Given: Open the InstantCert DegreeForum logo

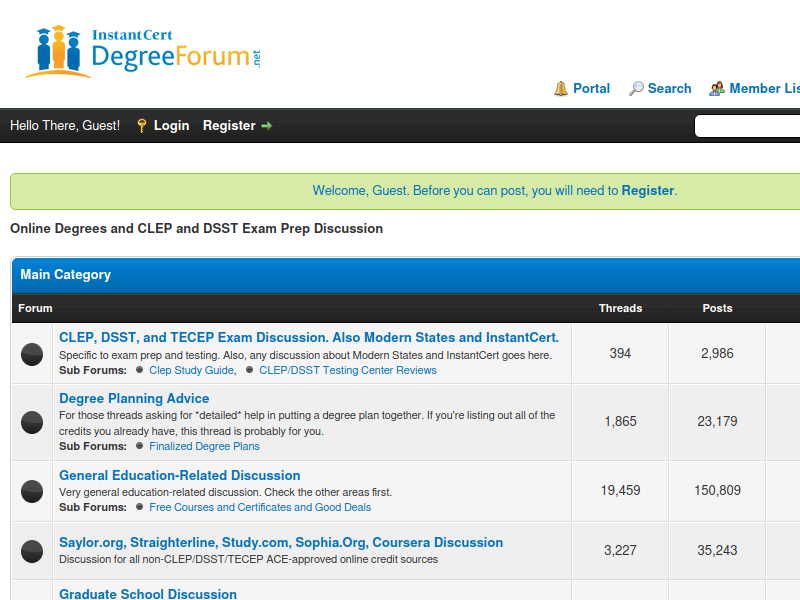Looking at the screenshot, I should 143,52.
